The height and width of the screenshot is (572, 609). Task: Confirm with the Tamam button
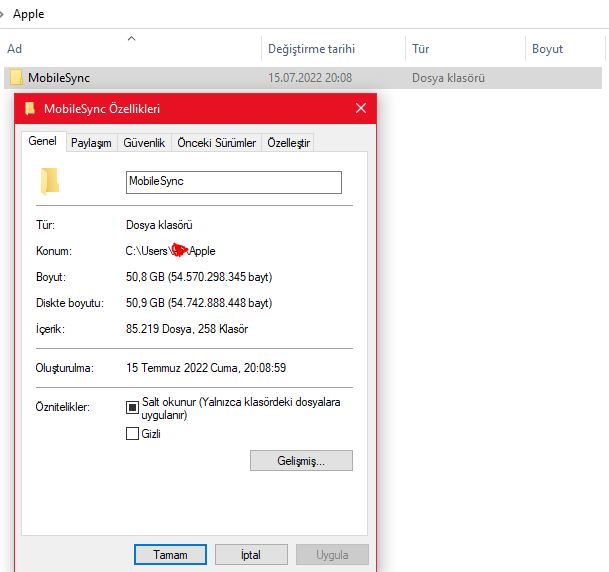[170, 555]
